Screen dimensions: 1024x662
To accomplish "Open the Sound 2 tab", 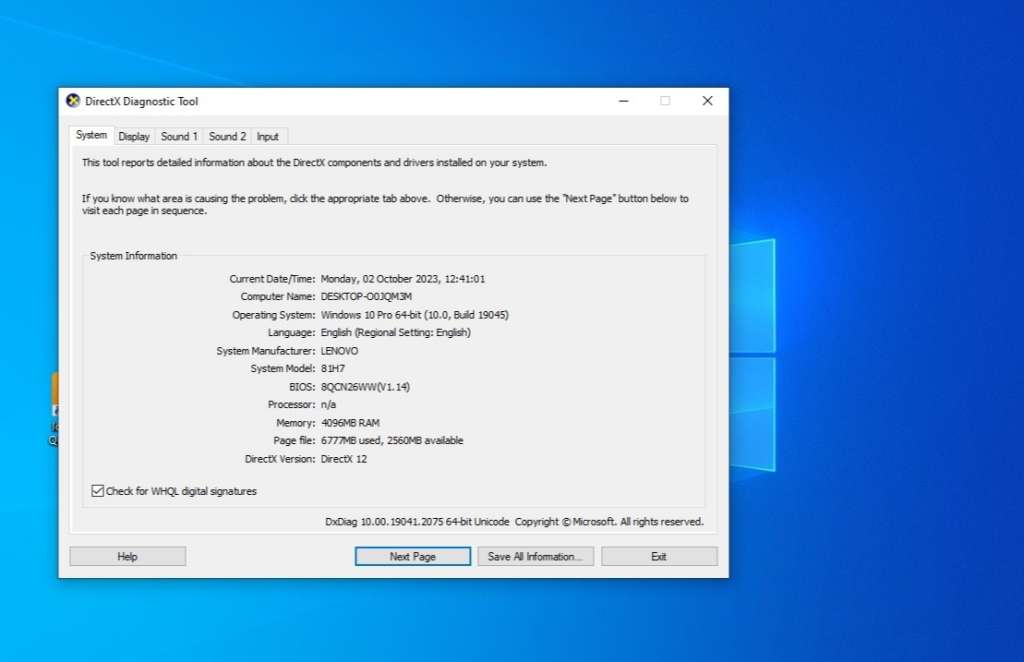I will [x=226, y=136].
